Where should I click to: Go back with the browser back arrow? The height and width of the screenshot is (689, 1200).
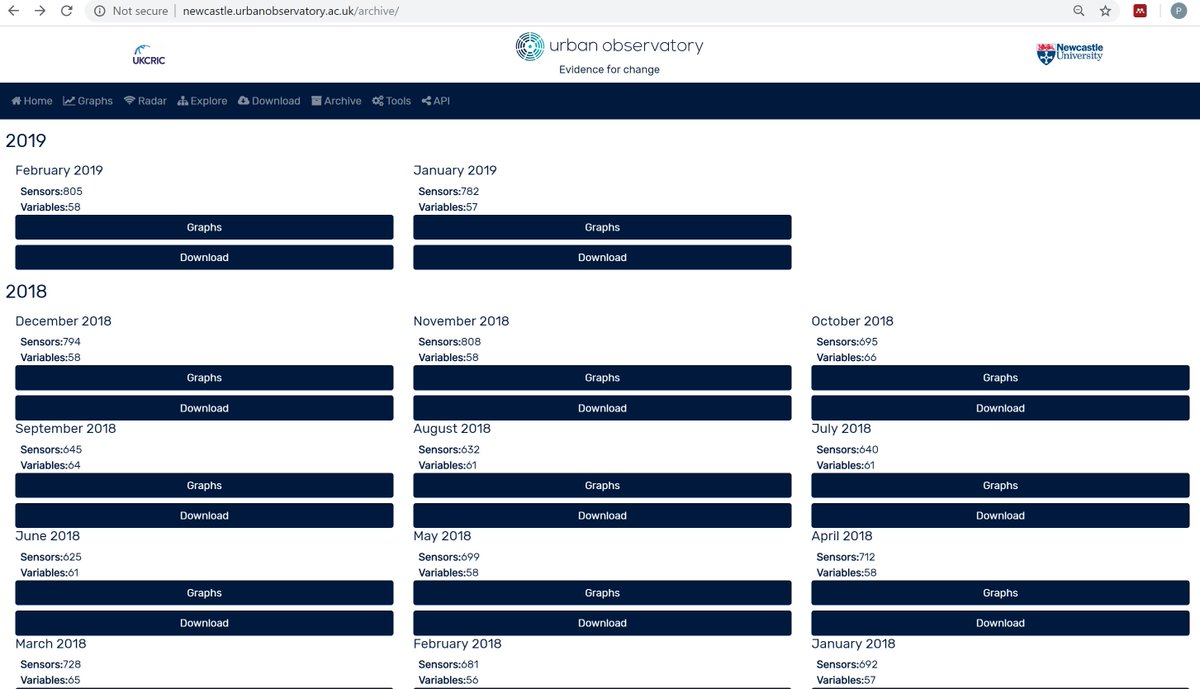[x=14, y=11]
